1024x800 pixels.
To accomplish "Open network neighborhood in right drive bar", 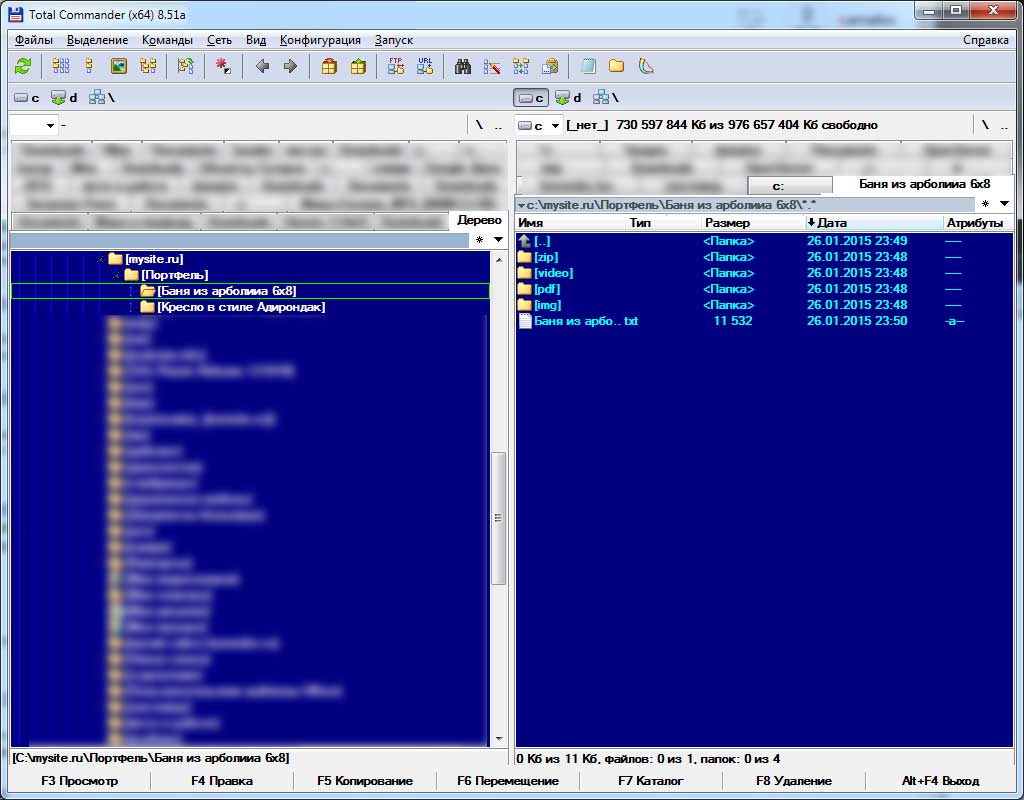I will [605, 98].
